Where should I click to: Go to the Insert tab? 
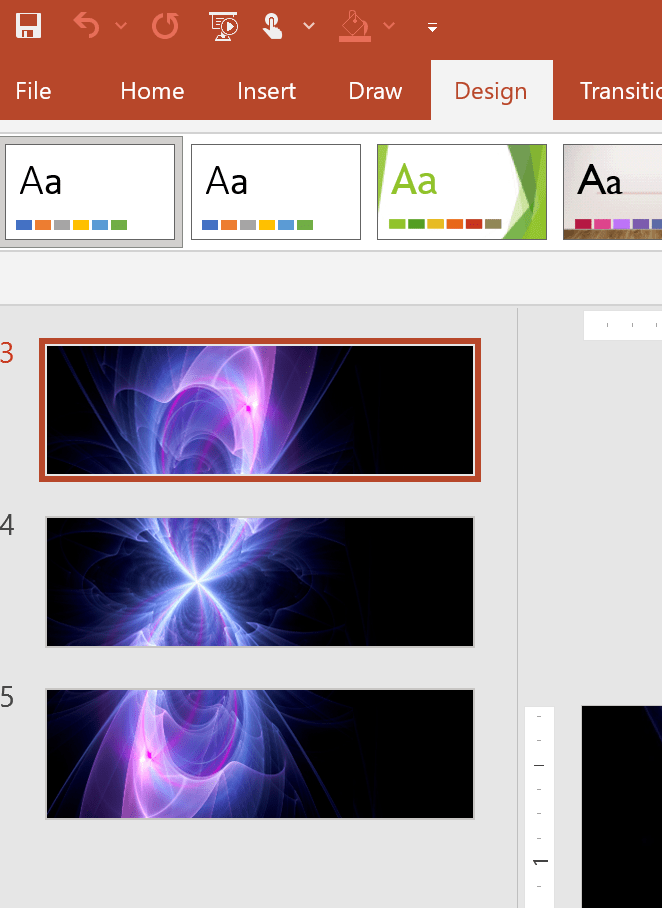tap(266, 91)
